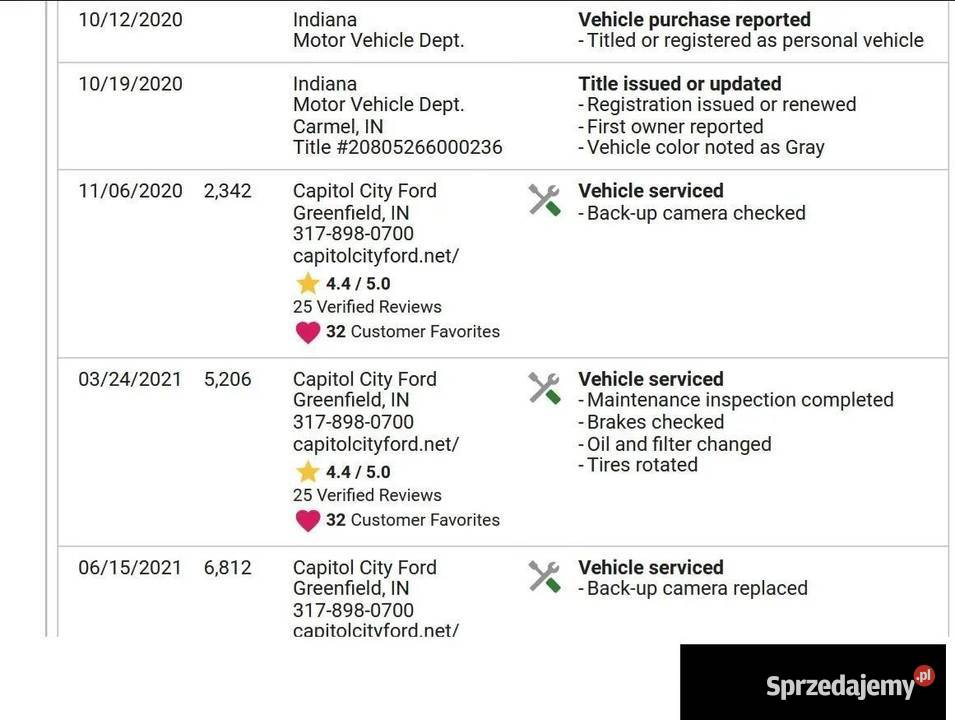Click the wrench icon for 03/24/2021 service
The width and height of the screenshot is (955, 720).
pyautogui.click(x=544, y=388)
